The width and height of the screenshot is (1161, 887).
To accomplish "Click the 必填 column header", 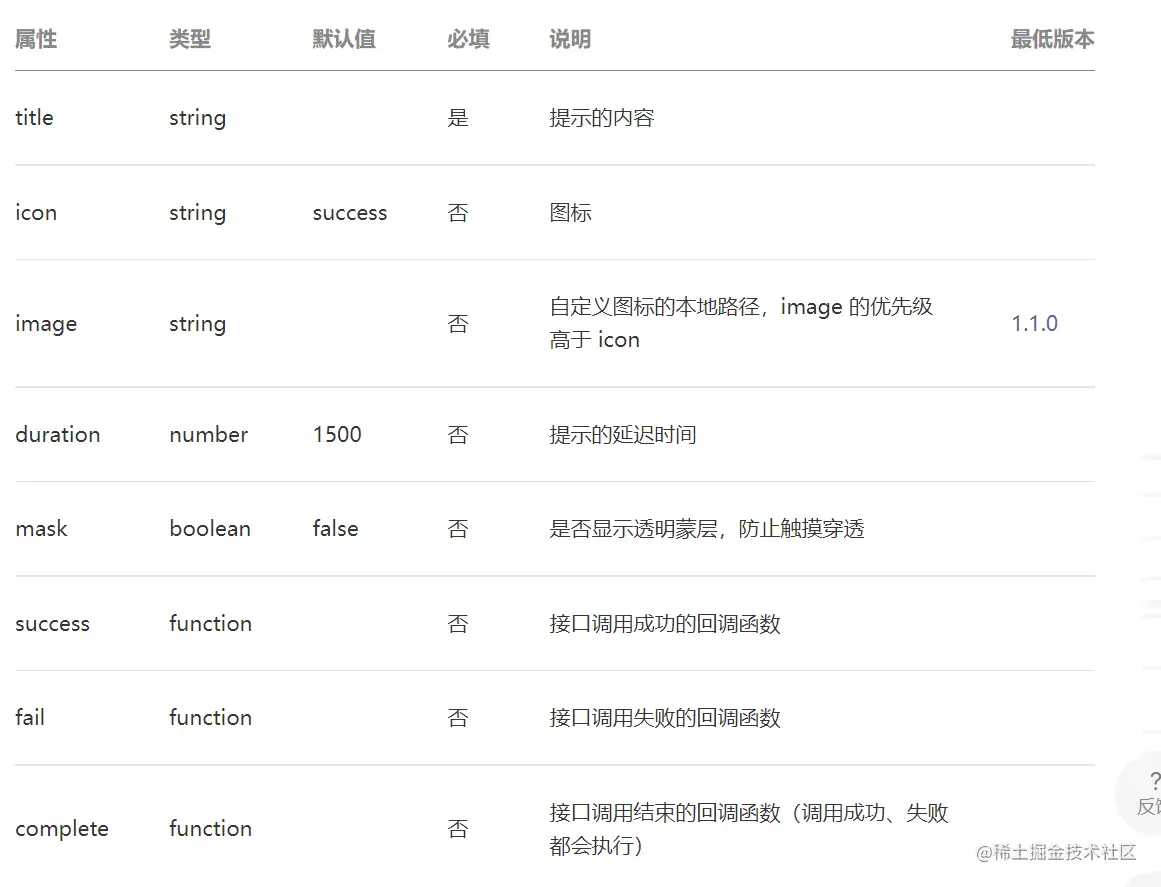I will point(467,39).
